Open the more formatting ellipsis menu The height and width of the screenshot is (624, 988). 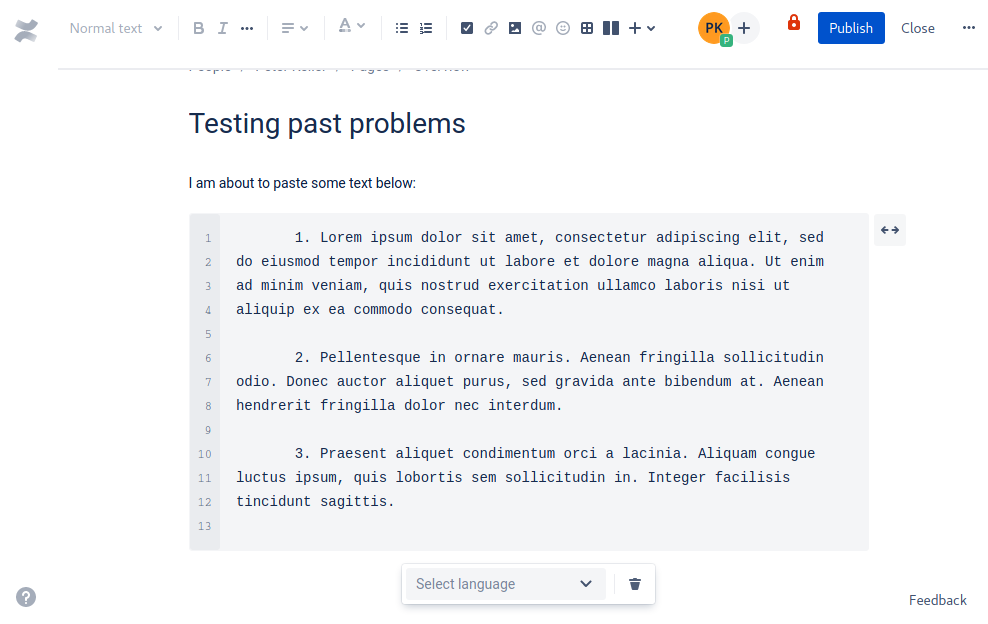point(247,28)
